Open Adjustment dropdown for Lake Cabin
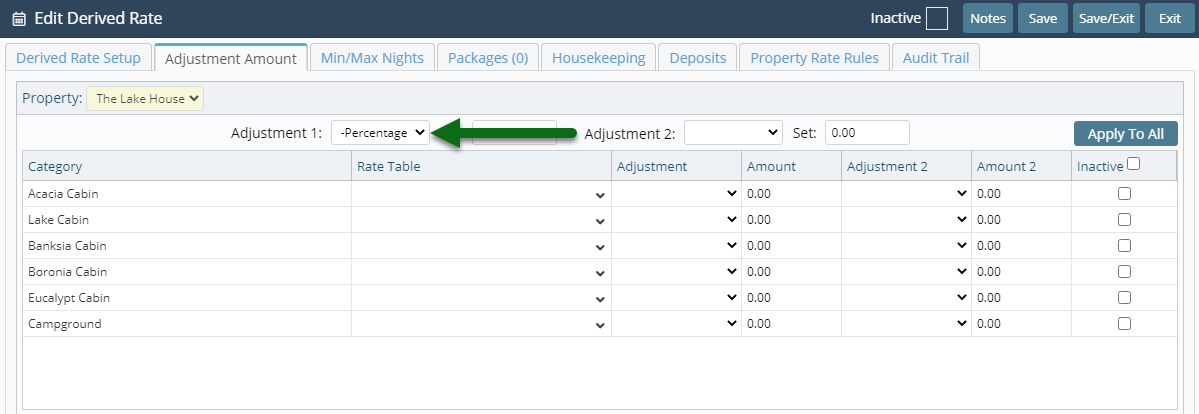 [x=676, y=220]
